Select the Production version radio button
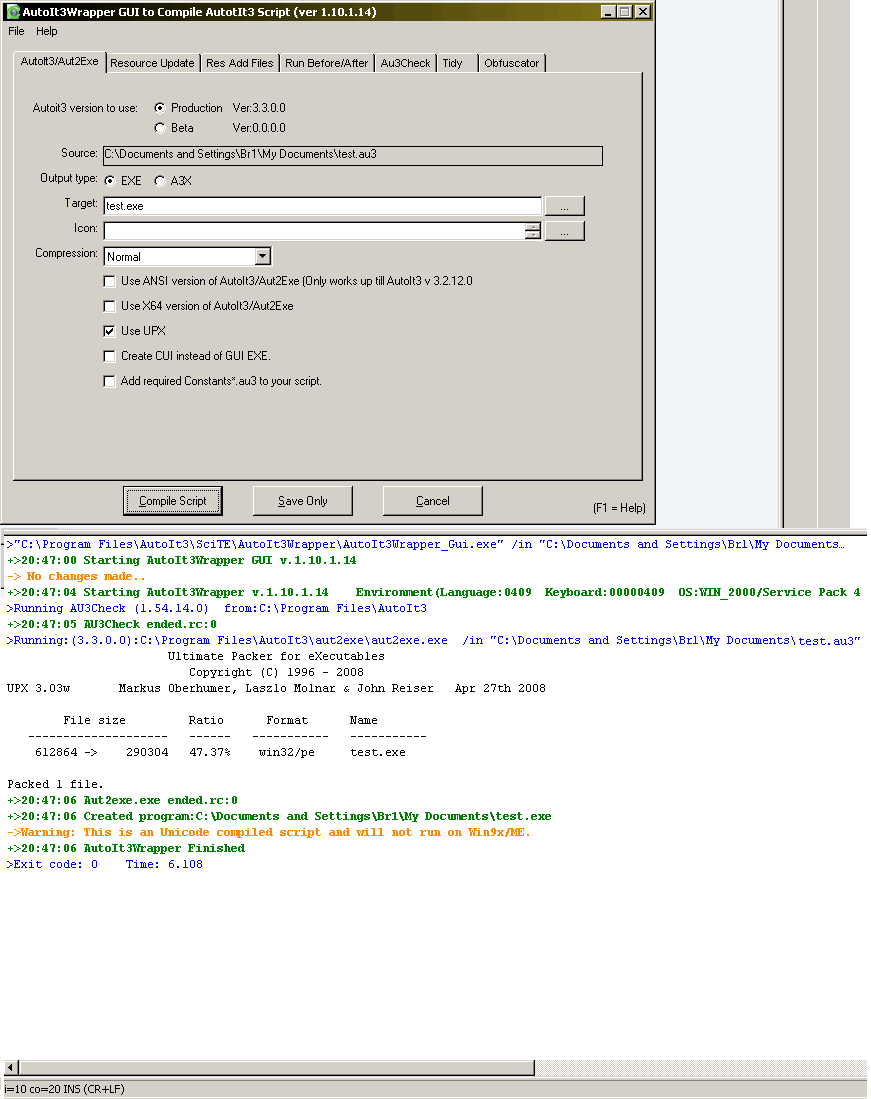Image resolution: width=871 pixels, height=1099 pixels. (x=160, y=108)
